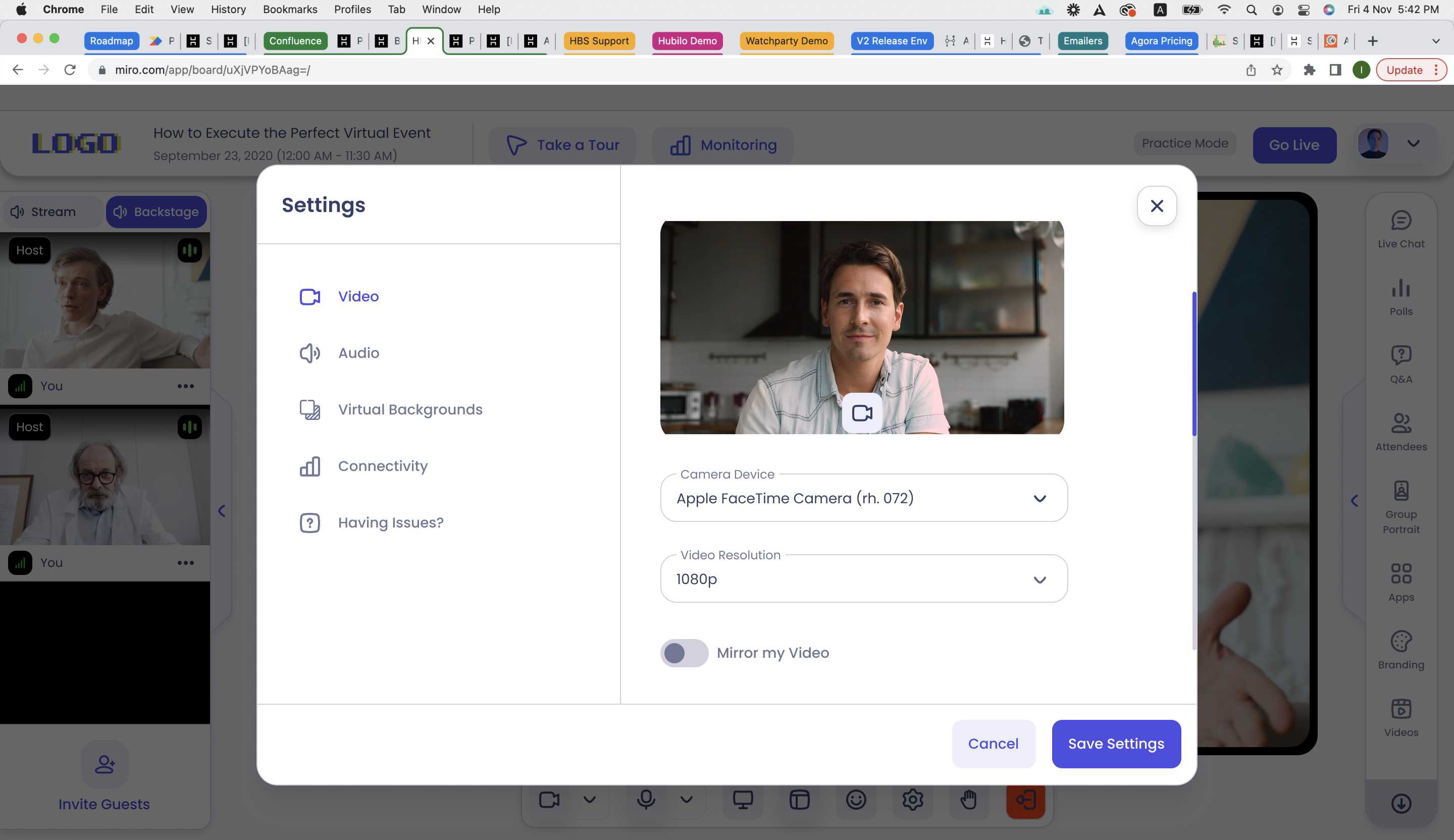Click Invite Guests icon

105,764
